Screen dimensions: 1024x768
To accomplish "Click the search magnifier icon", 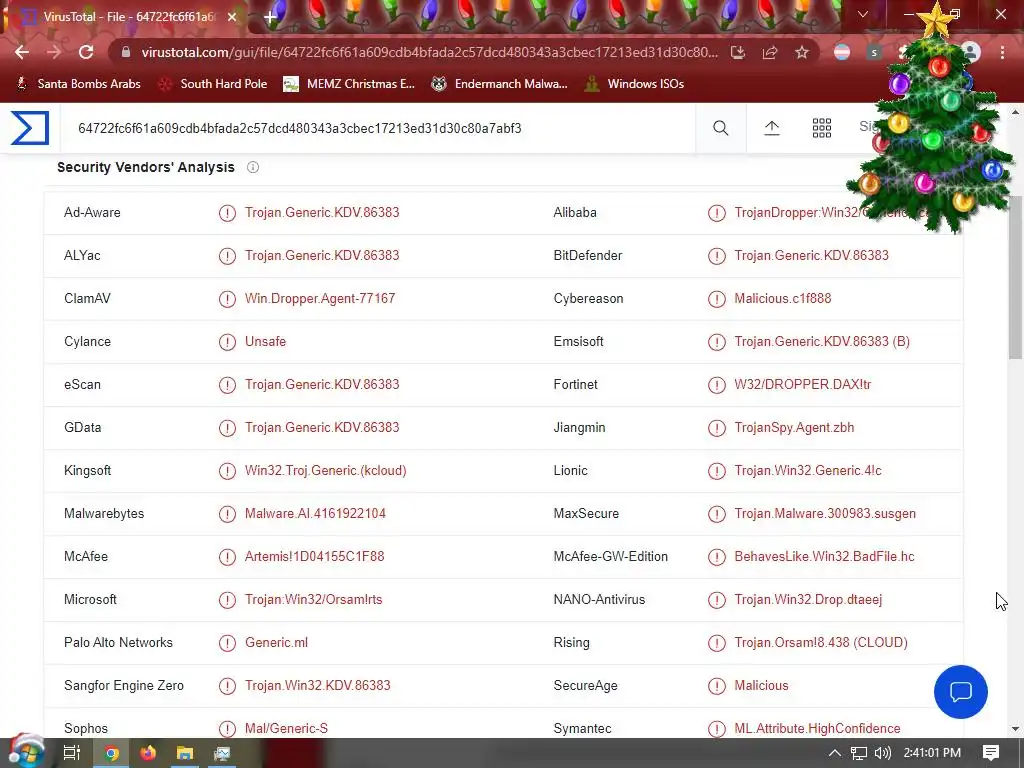I will tap(720, 128).
